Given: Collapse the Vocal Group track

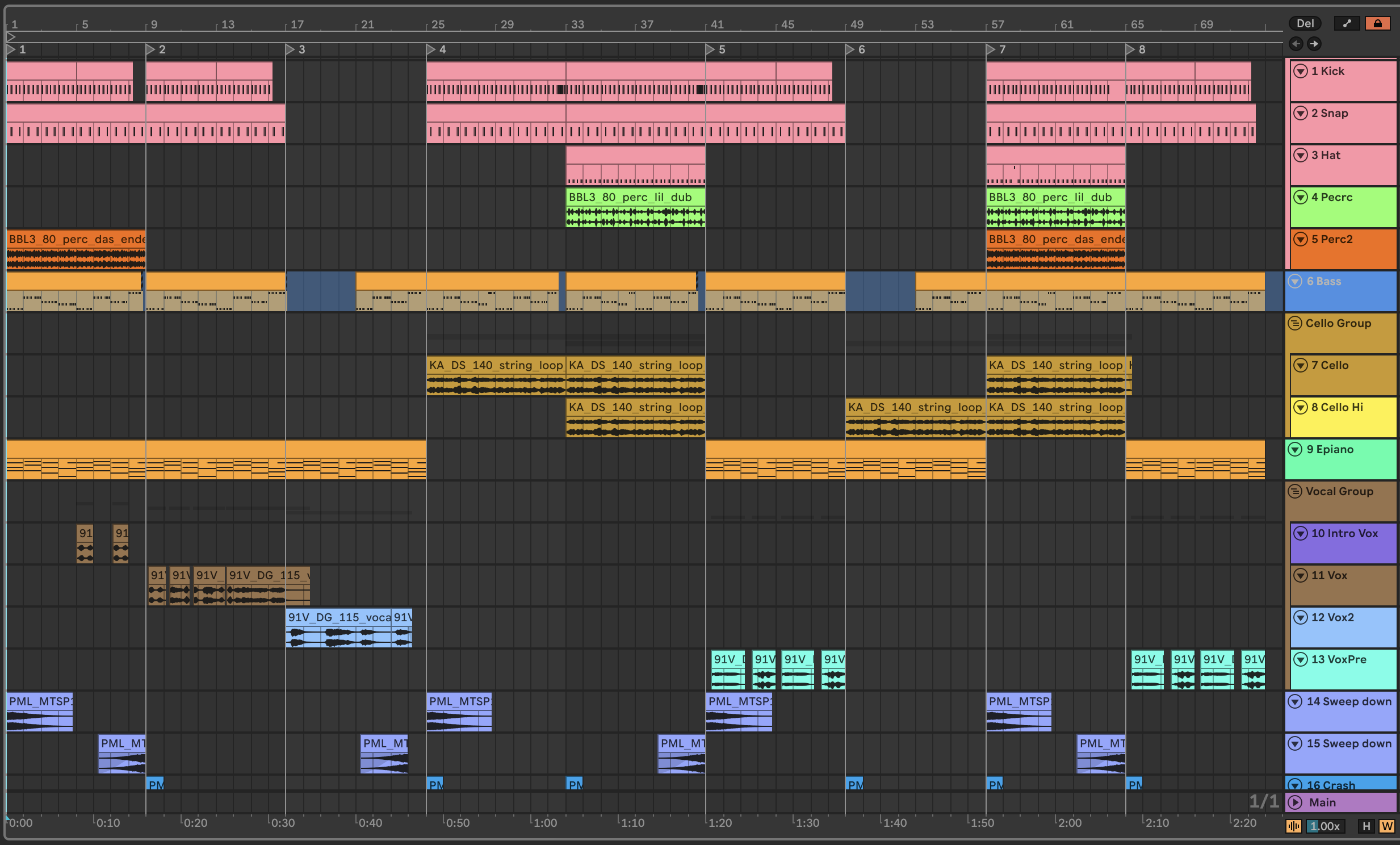Looking at the screenshot, I should 1295,491.
